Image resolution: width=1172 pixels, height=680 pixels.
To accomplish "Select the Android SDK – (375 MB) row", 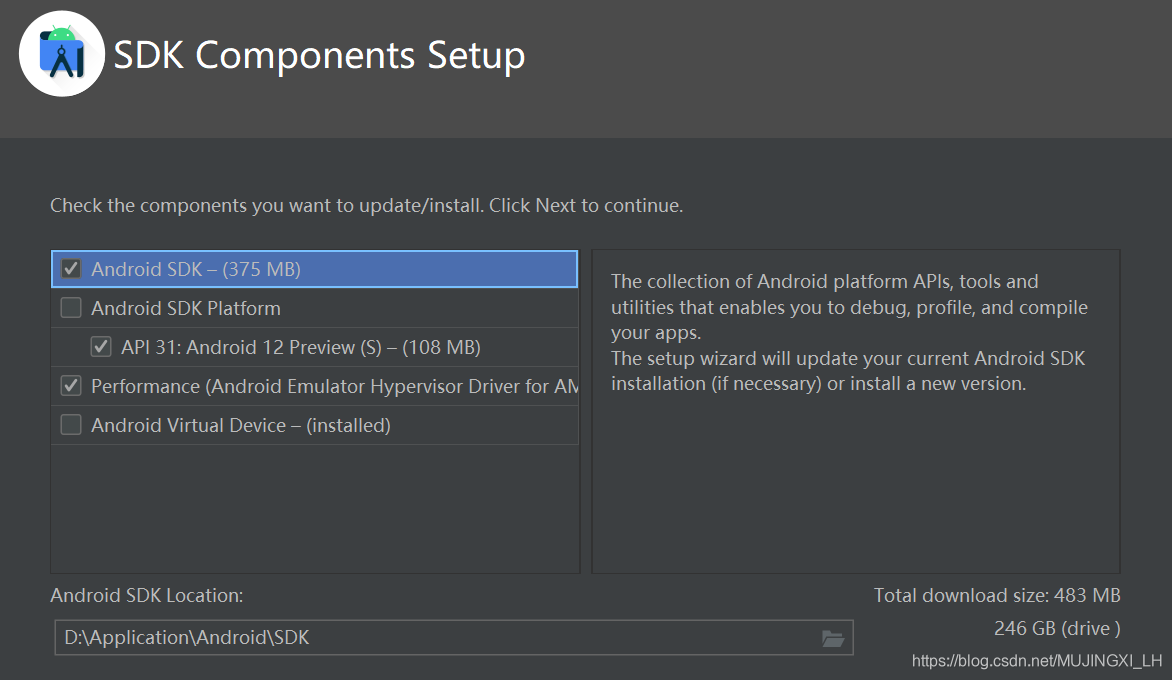I will (x=196, y=269).
